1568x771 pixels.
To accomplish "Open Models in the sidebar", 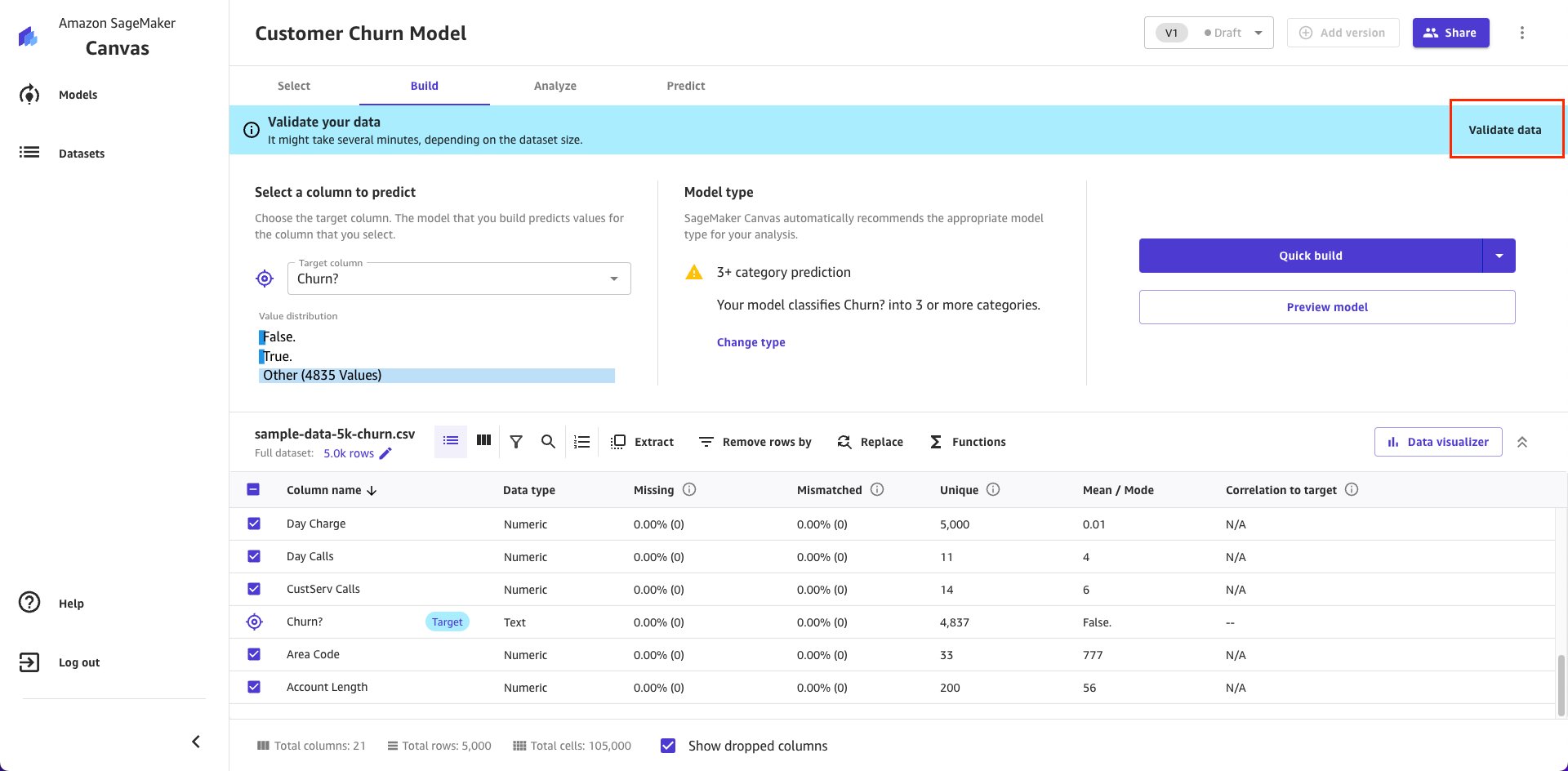I will click(78, 95).
